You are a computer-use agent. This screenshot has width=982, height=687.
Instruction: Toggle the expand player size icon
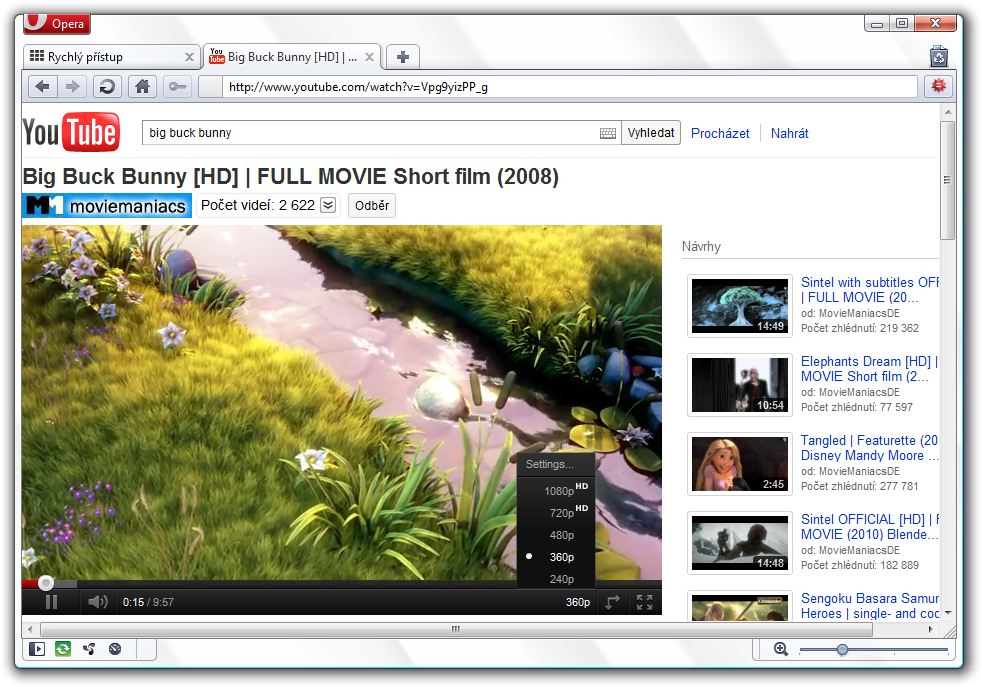[612, 602]
